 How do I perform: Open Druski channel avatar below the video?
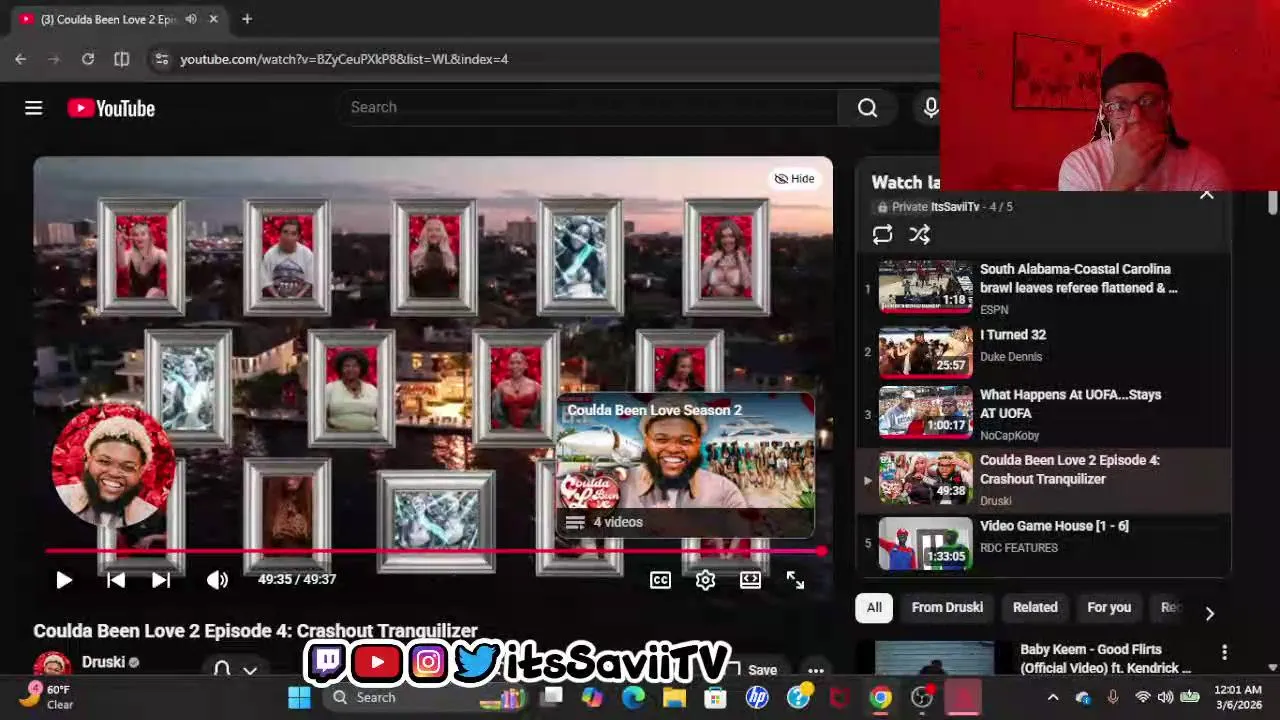(52, 665)
